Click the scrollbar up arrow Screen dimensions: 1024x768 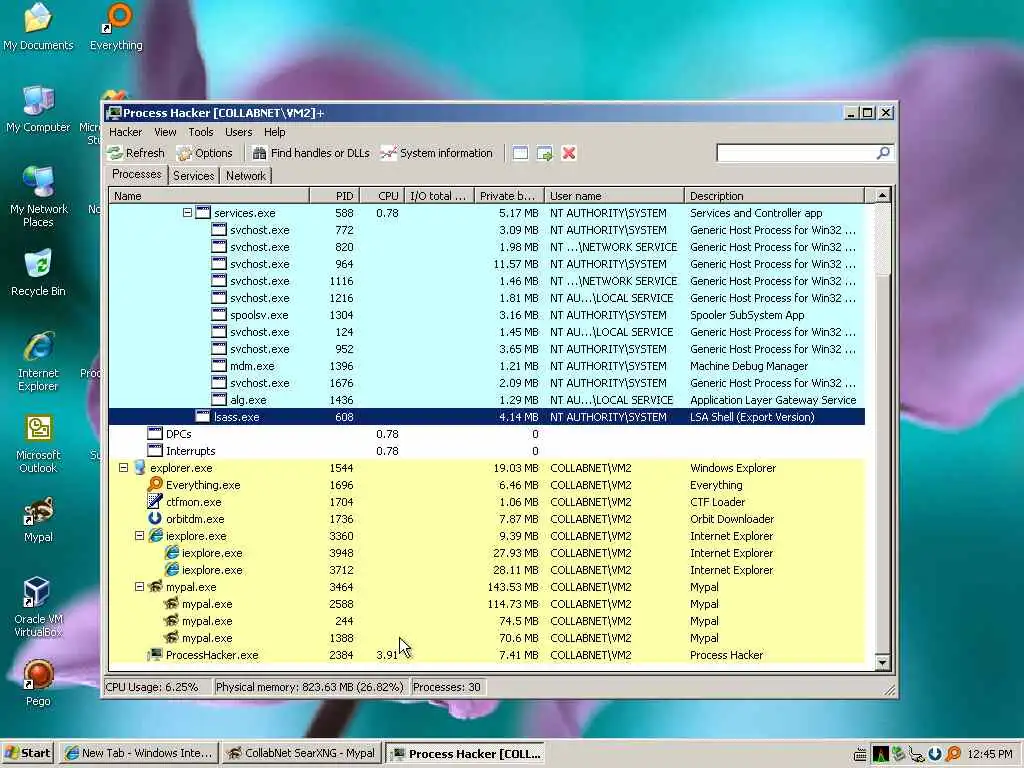tap(882, 195)
